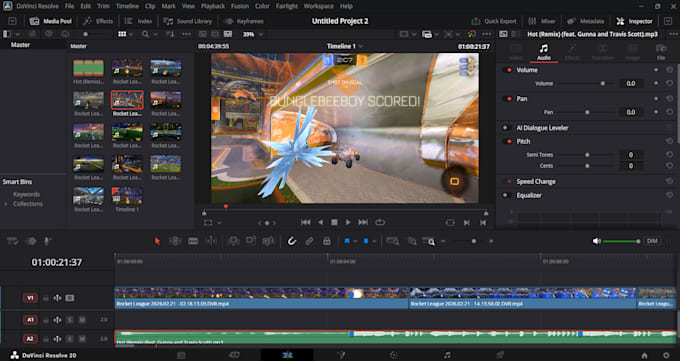This screenshot has height=361, width=680.
Task: Open the Fairlight menu
Action: pos(287,6)
